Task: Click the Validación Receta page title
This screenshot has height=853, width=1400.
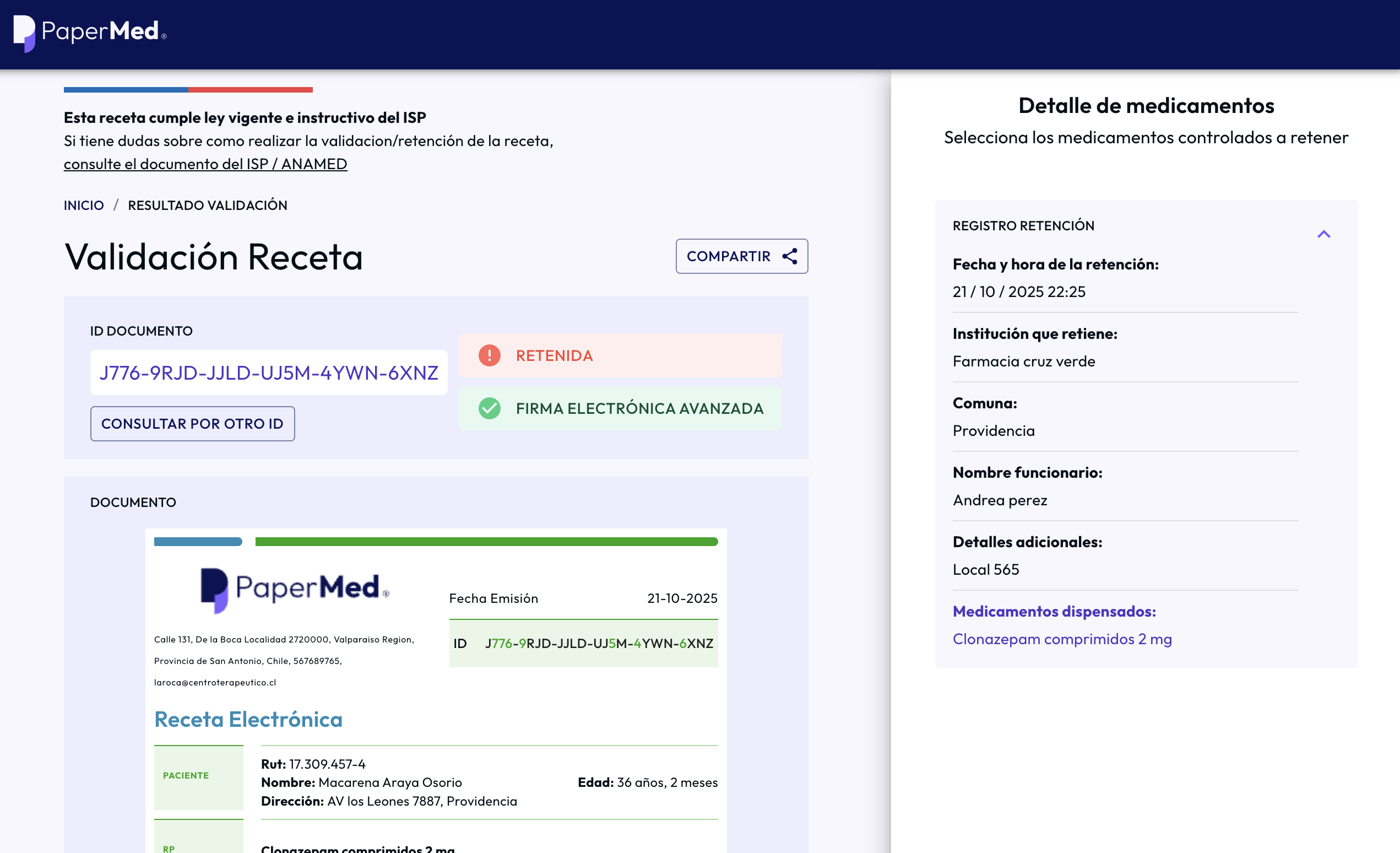Action: point(214,257)
